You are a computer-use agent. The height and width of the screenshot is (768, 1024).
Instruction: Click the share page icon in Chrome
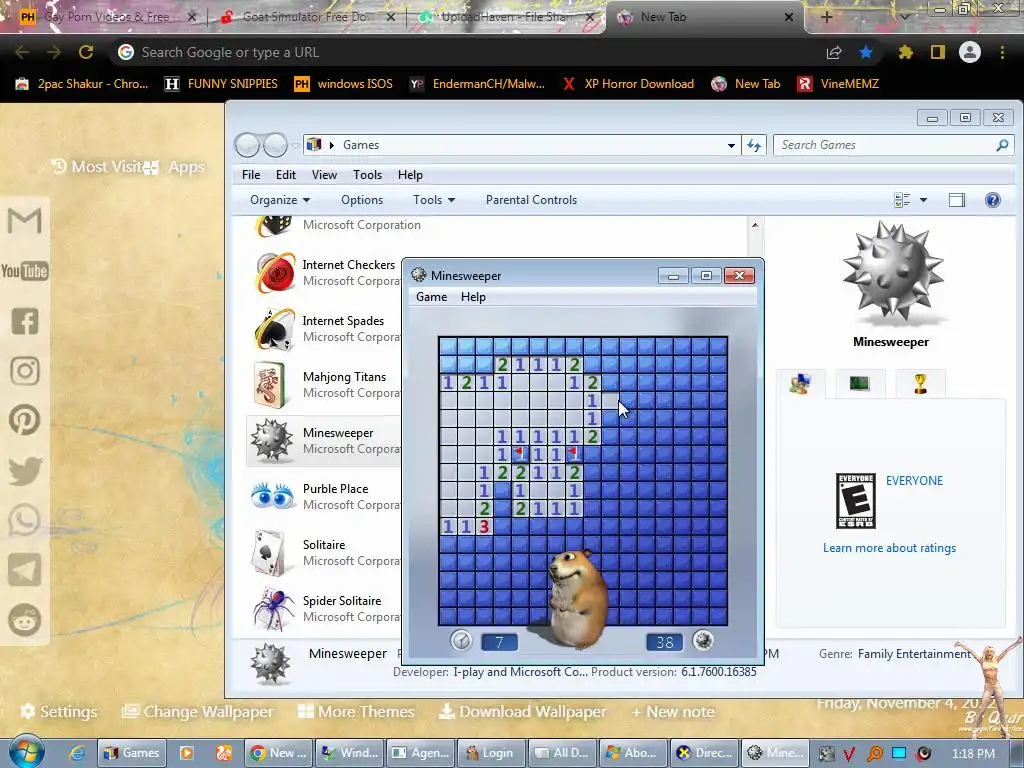coord(834,52)
